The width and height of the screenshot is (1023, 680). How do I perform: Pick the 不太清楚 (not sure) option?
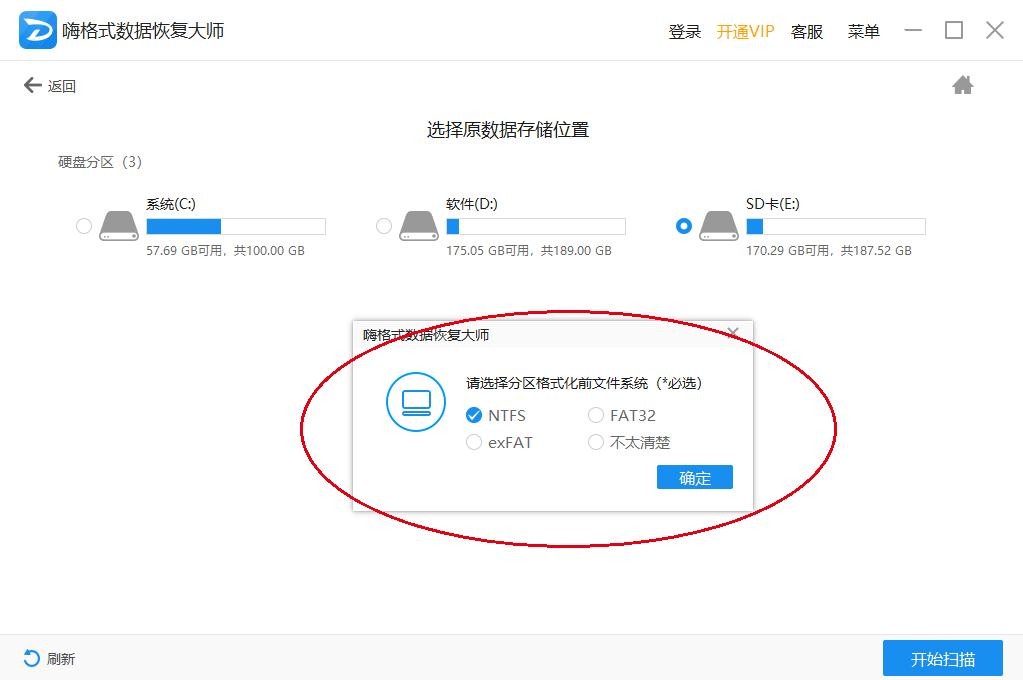596,442
